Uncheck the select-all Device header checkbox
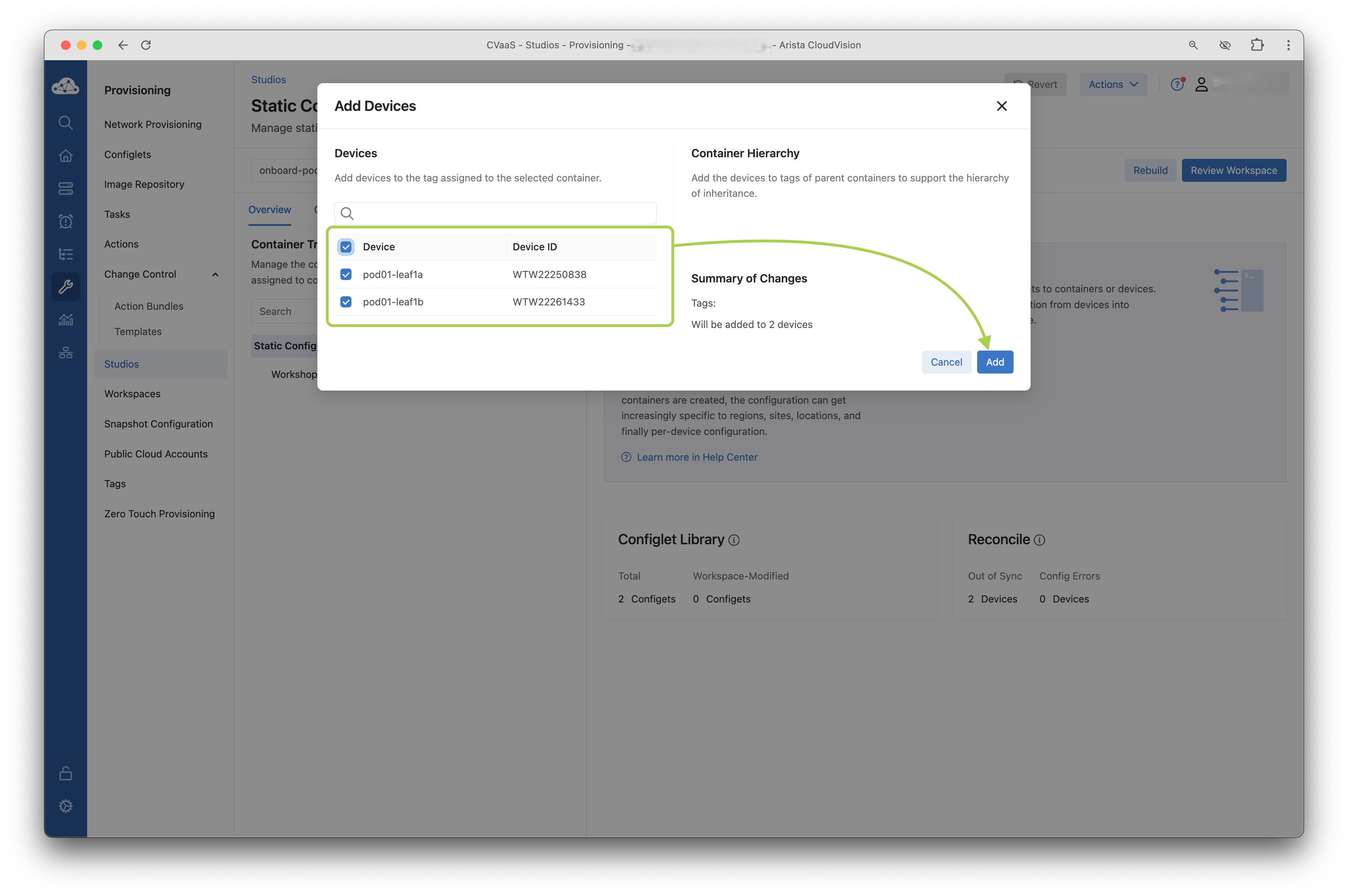Viewport: 1348px width, 896px height. [x=346, y=247]
